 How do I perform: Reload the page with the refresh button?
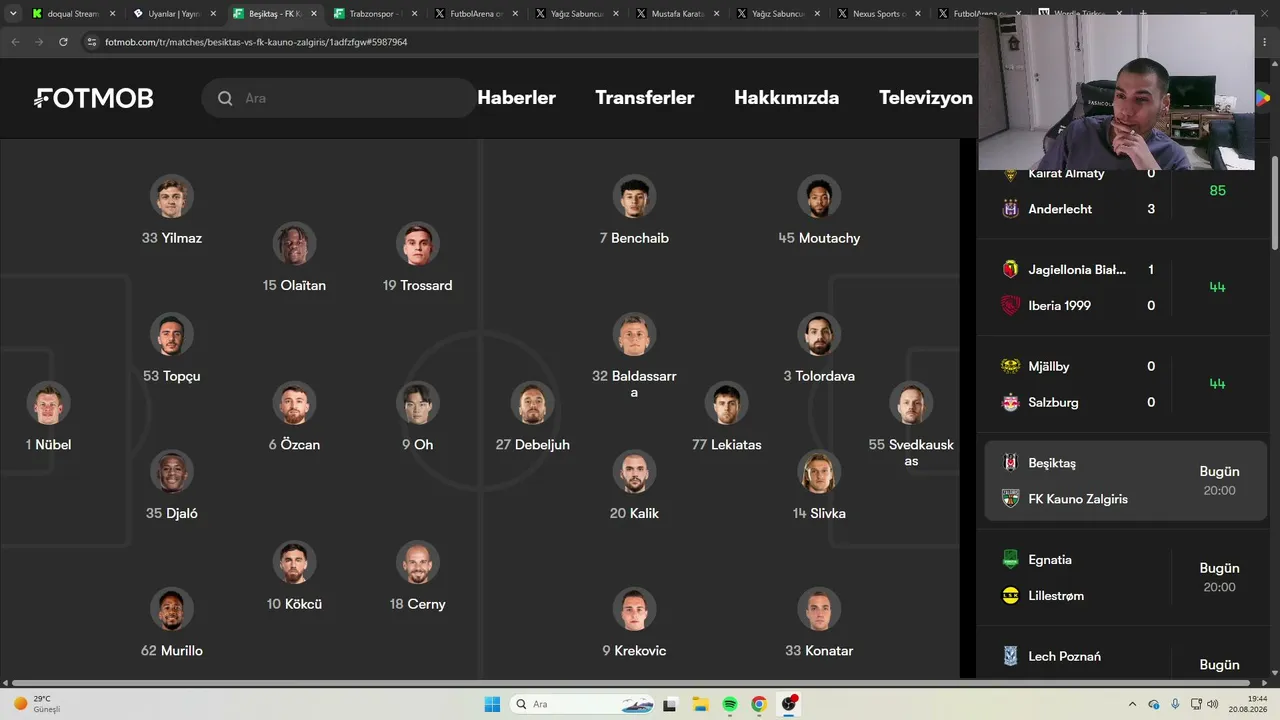[63, 42]
